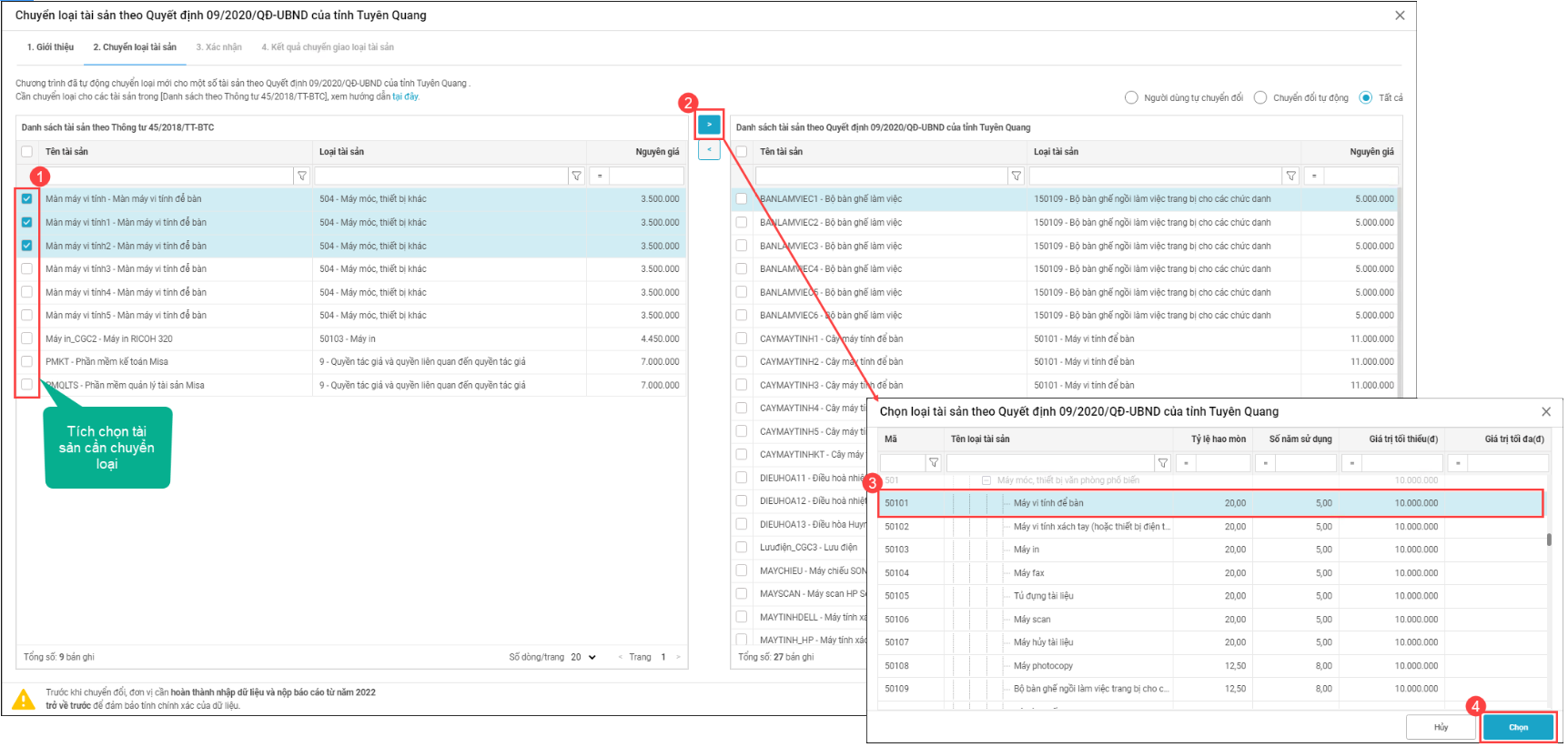Open filter icon for Loại tài sản in left table
The height and width of the screenshot is (747, 1568).
(576, 176)
